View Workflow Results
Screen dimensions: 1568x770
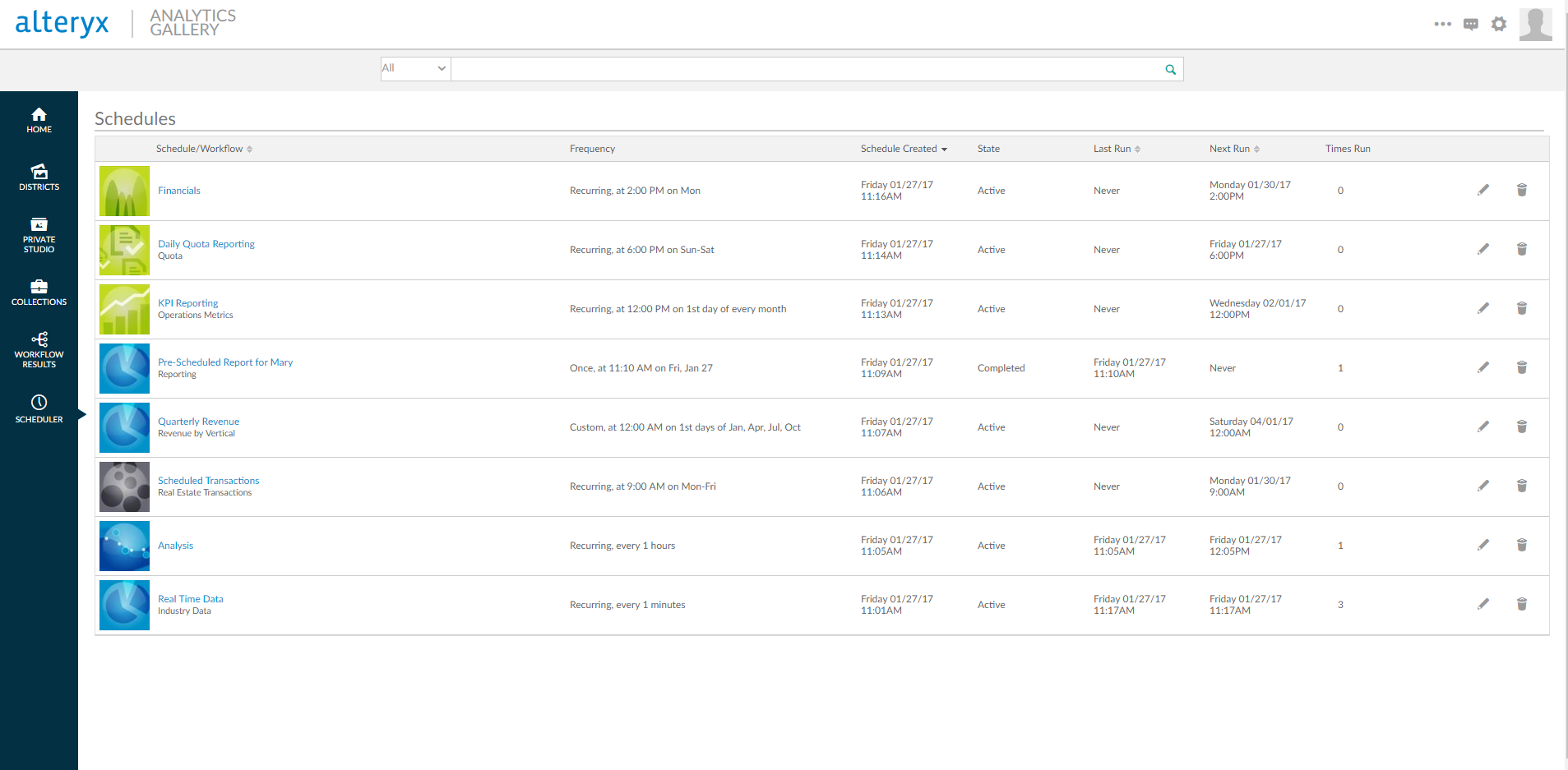39,348
